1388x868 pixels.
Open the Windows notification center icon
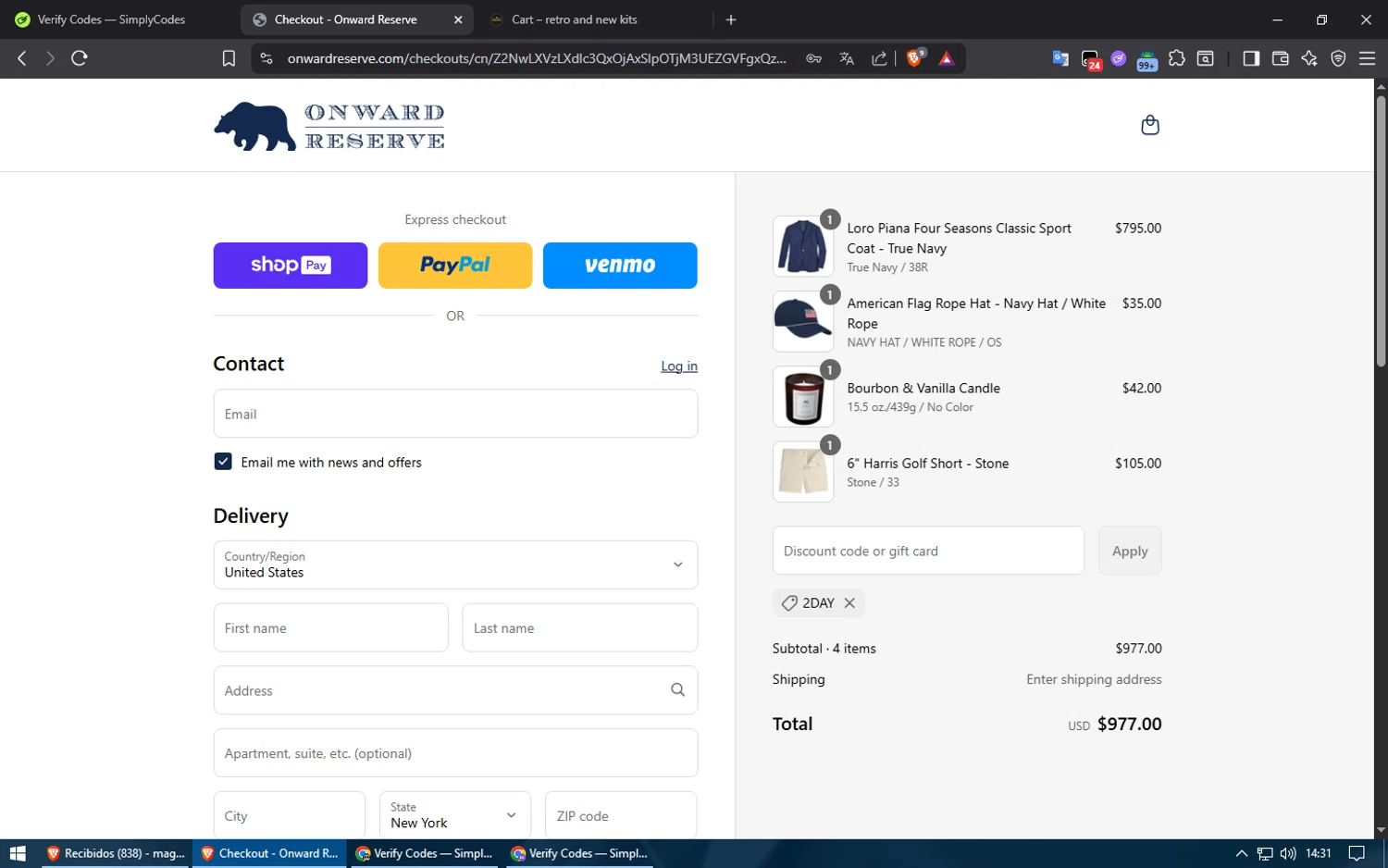pyautogui.click(x=1357, y=853)
